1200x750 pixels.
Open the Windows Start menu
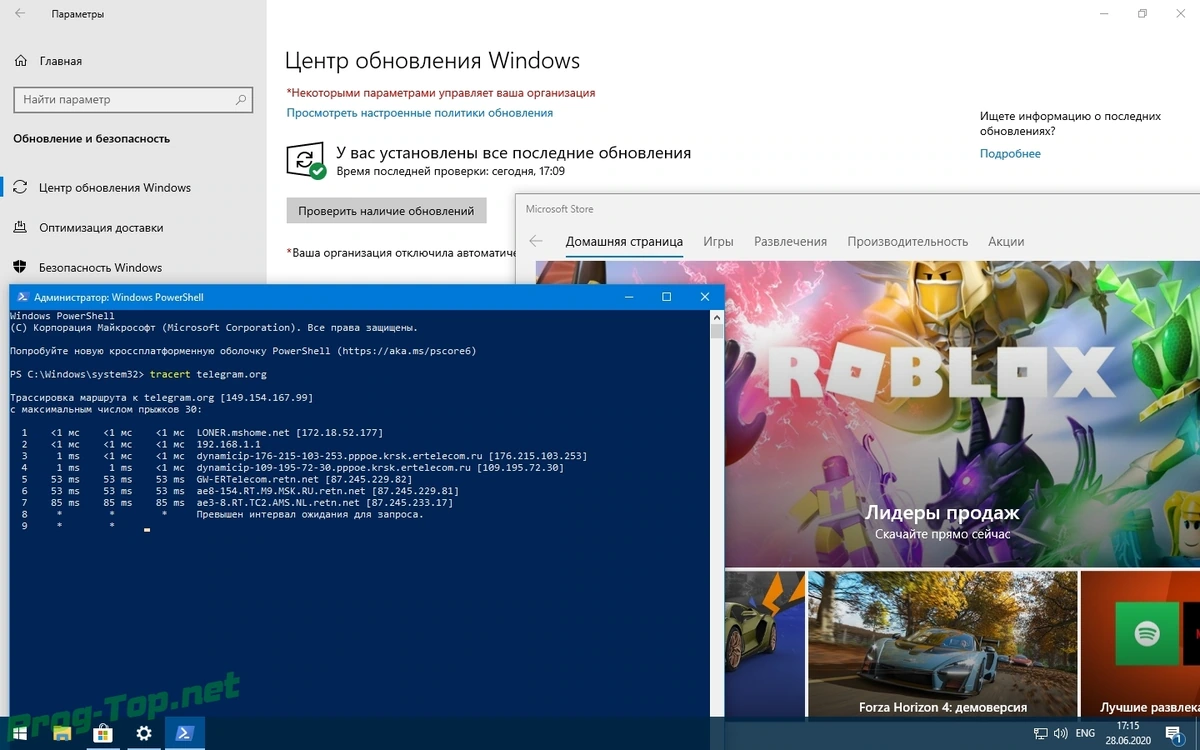(20, 734)
